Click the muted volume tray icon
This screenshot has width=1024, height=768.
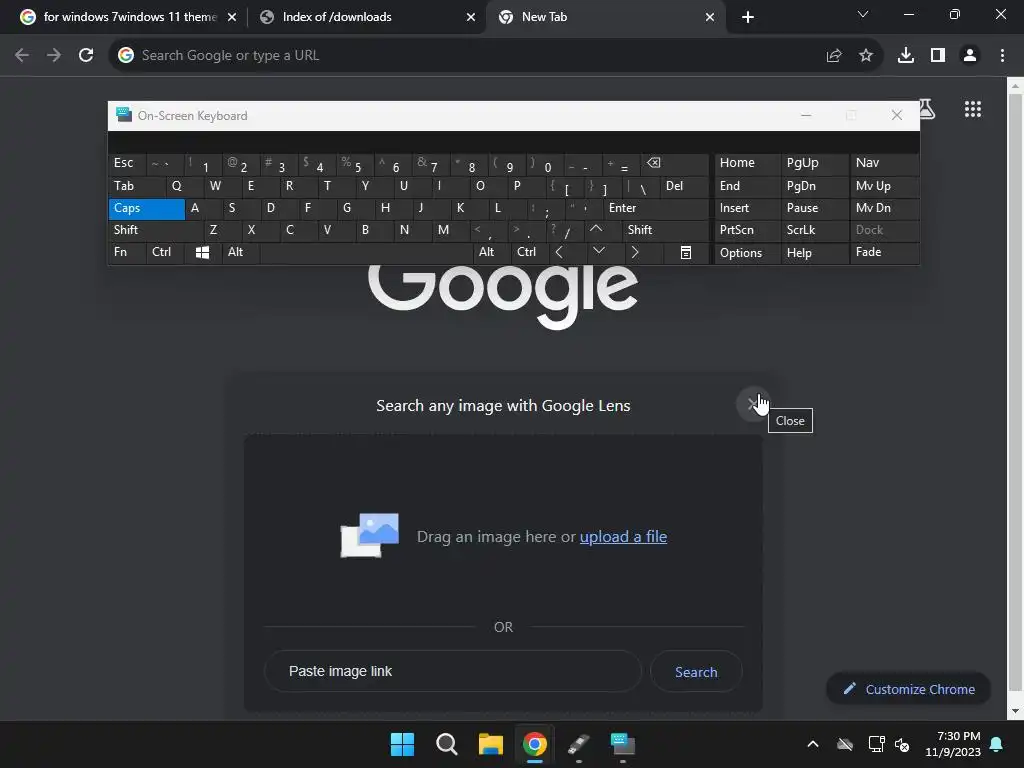pyautogui.click(x=903, y=744)
